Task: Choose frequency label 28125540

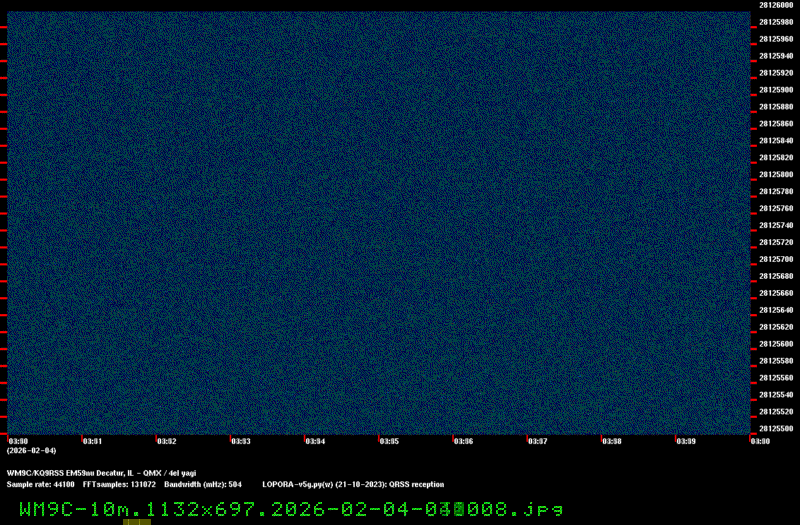Action: pos(776,395)
